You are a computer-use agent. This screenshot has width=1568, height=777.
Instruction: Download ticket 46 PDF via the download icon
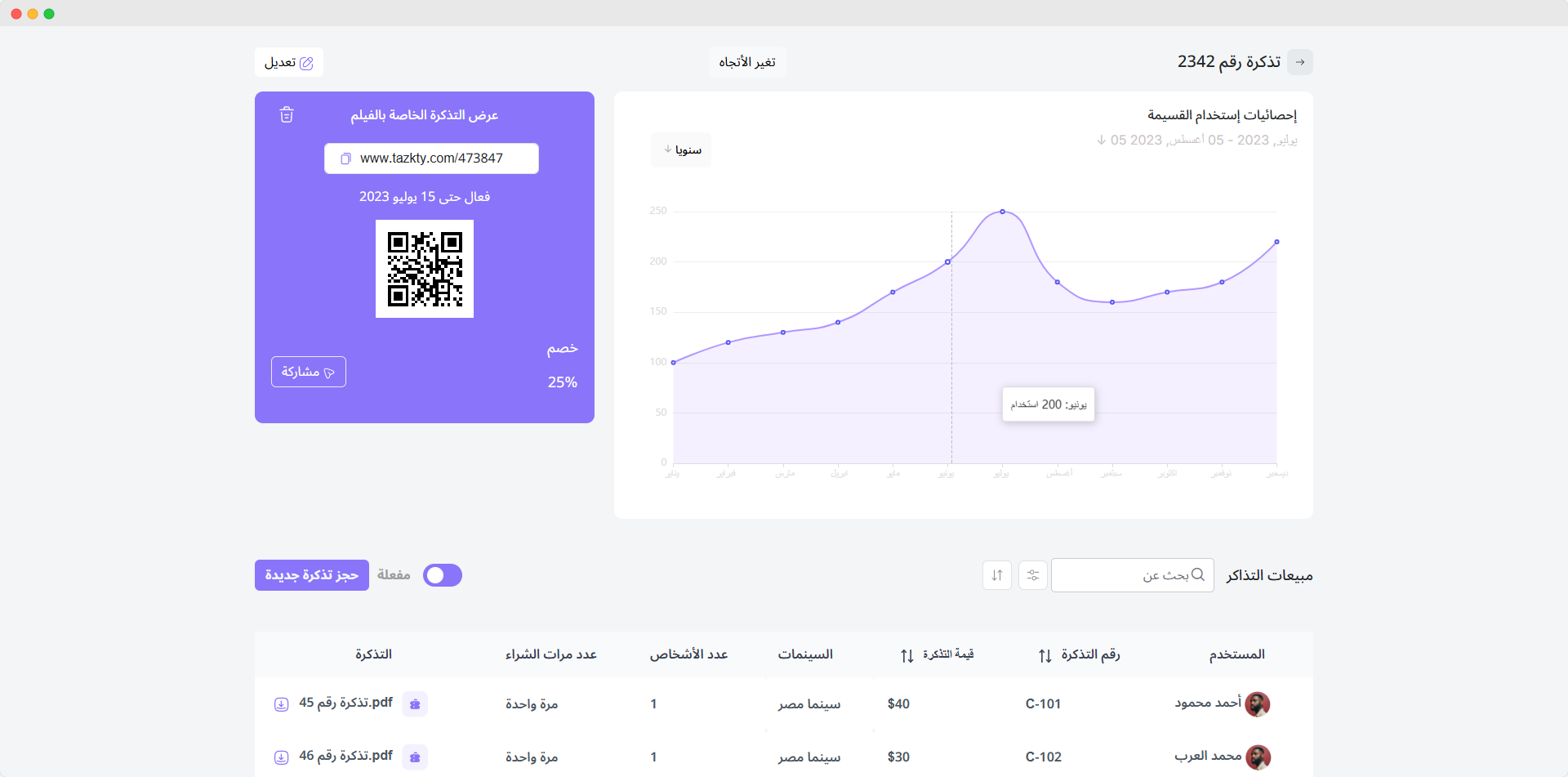pos(281,757)
